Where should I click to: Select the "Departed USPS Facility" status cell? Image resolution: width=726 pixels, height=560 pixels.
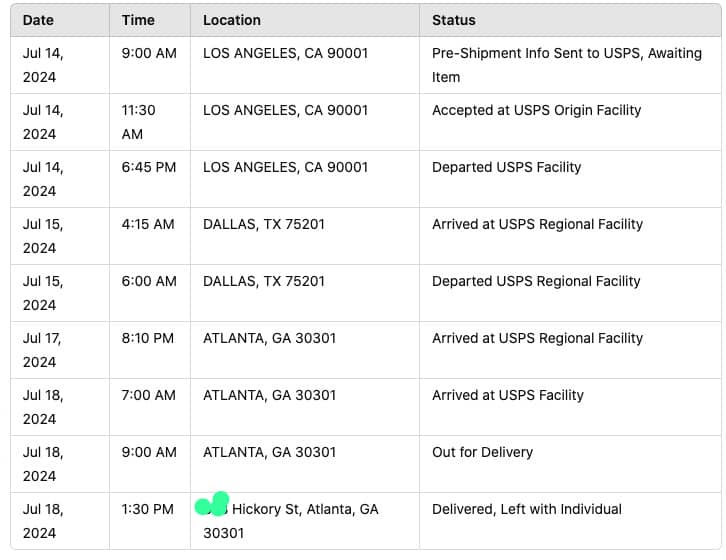[x=506, y=167]
